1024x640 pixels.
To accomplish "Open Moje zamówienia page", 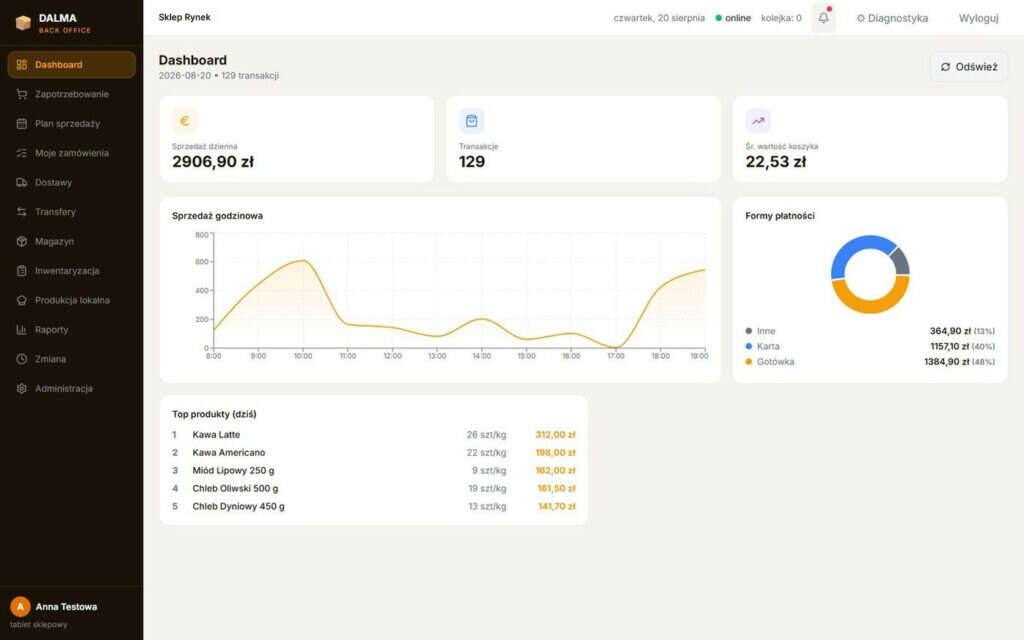I will (x=71, y=153).
